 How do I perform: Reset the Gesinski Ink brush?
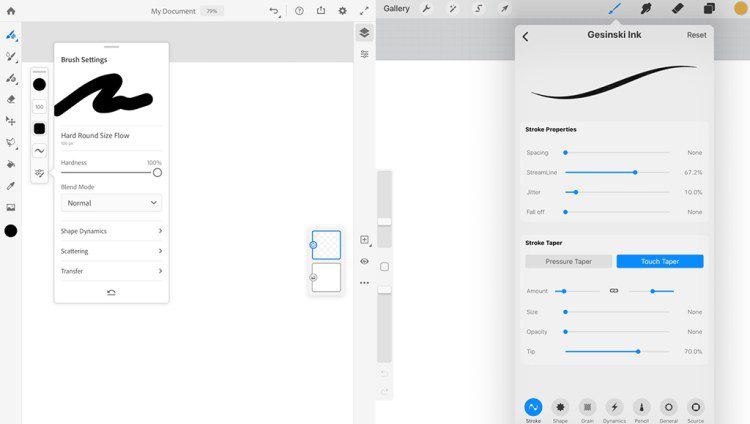coord(696,35)
